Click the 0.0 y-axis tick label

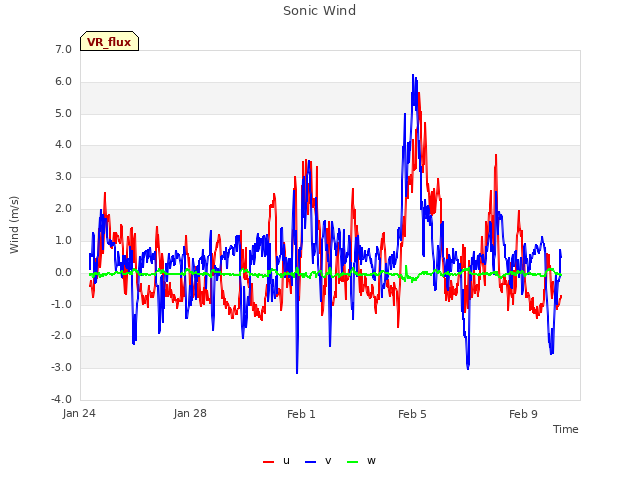pyautogui.click(x=63, y=272)
